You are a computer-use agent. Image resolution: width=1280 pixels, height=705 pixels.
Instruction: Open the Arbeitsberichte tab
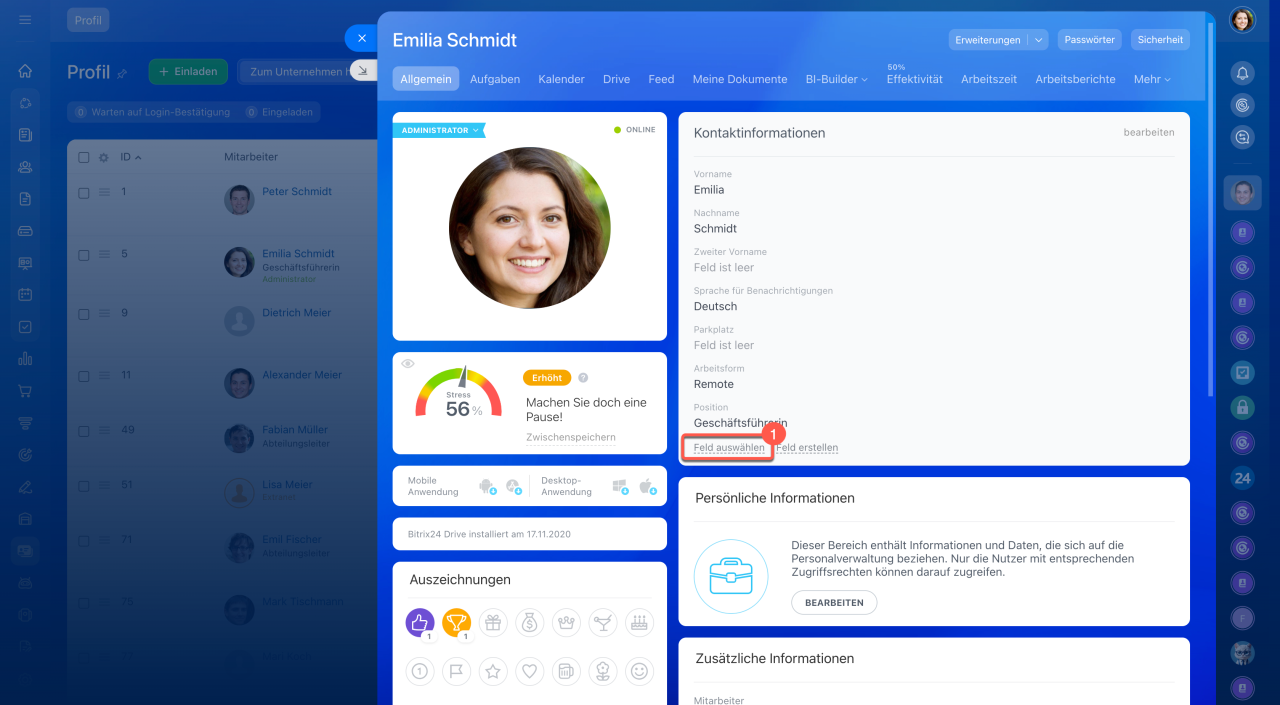[x=1075, y=79]
